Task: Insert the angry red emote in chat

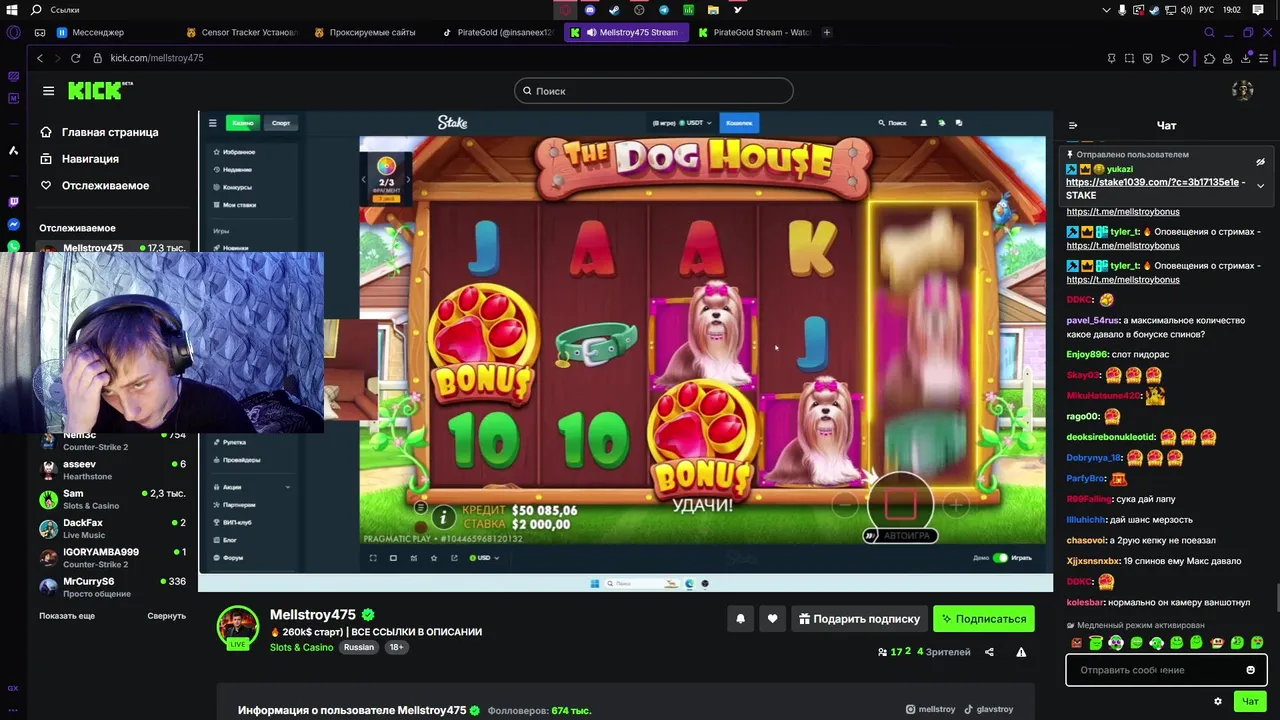Action: [x=1076, y=643]
